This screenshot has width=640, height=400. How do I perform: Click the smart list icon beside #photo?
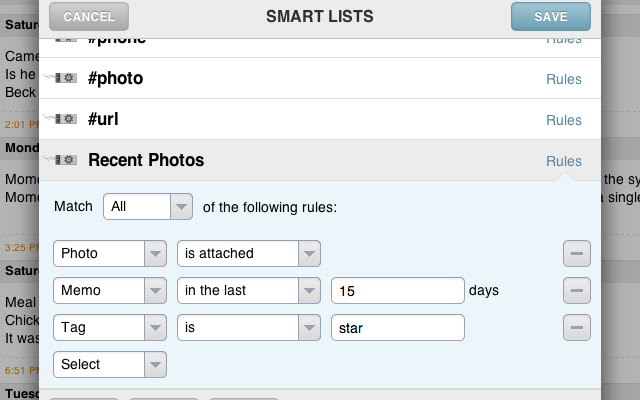click(x=66, y=78)
